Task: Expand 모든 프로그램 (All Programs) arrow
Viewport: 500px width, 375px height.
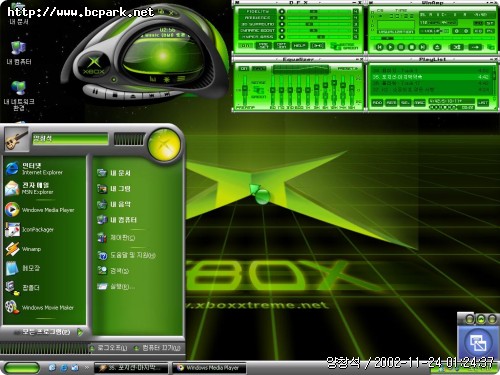Action: [80, 332]
